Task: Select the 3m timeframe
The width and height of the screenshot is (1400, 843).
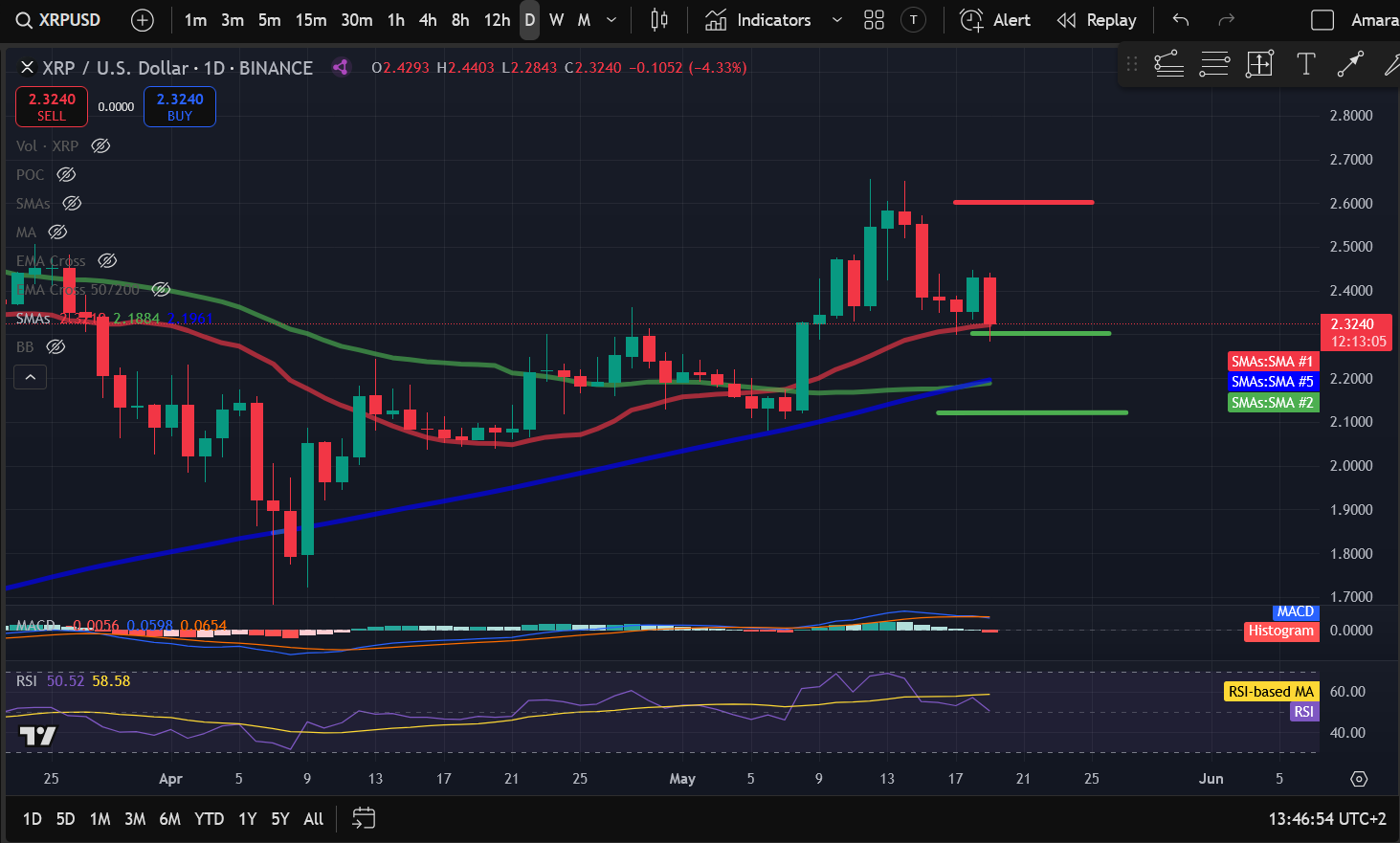Action: [233, 20]
